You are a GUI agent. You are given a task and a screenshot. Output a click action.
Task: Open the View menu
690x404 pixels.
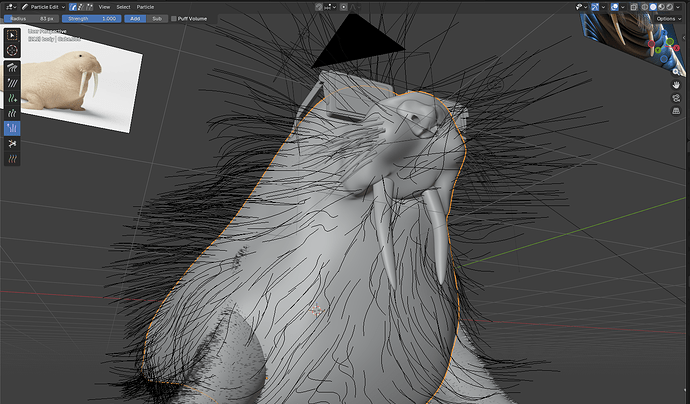click(104, 7)
